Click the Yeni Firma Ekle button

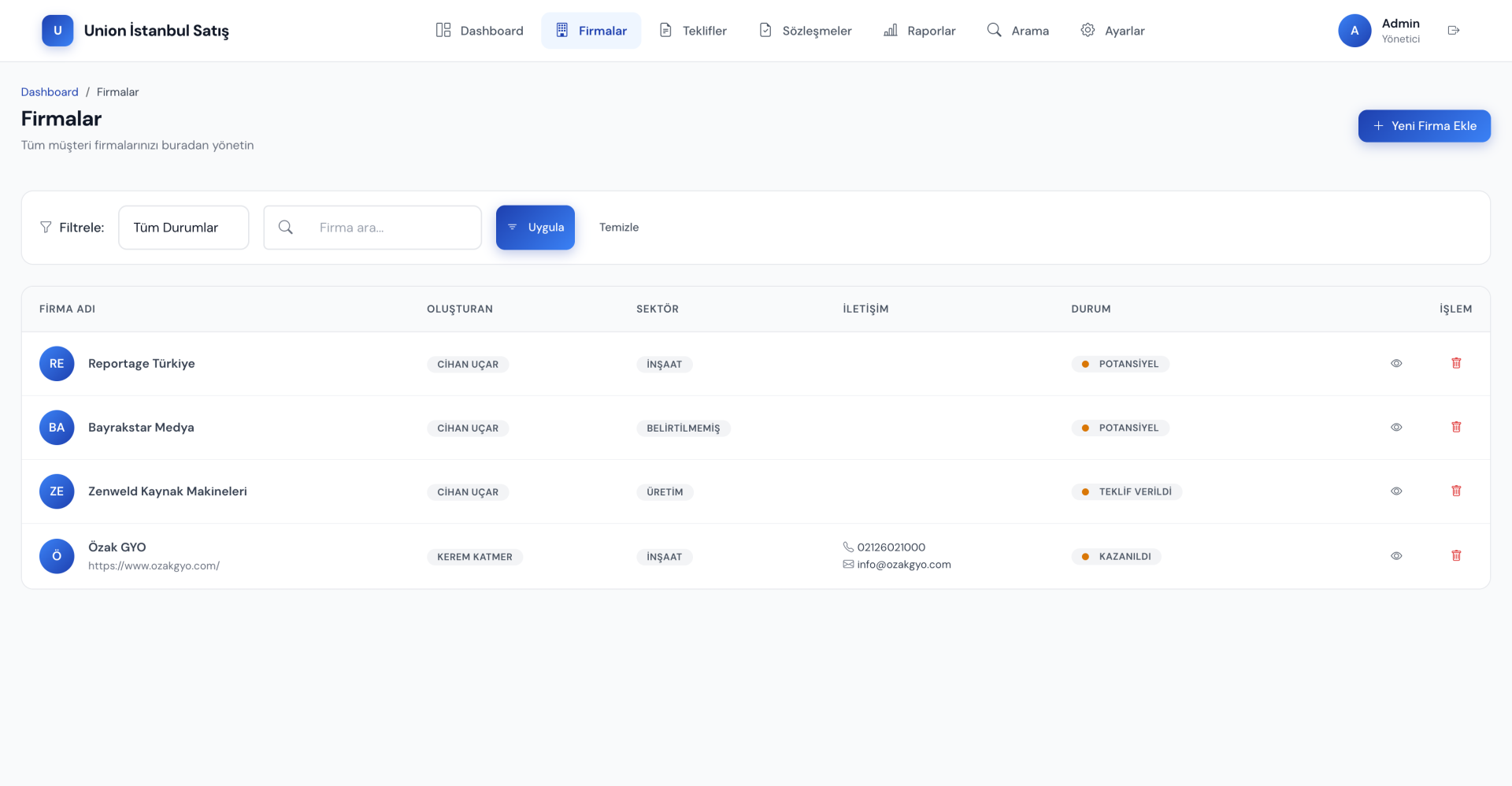coord(1424,126)
